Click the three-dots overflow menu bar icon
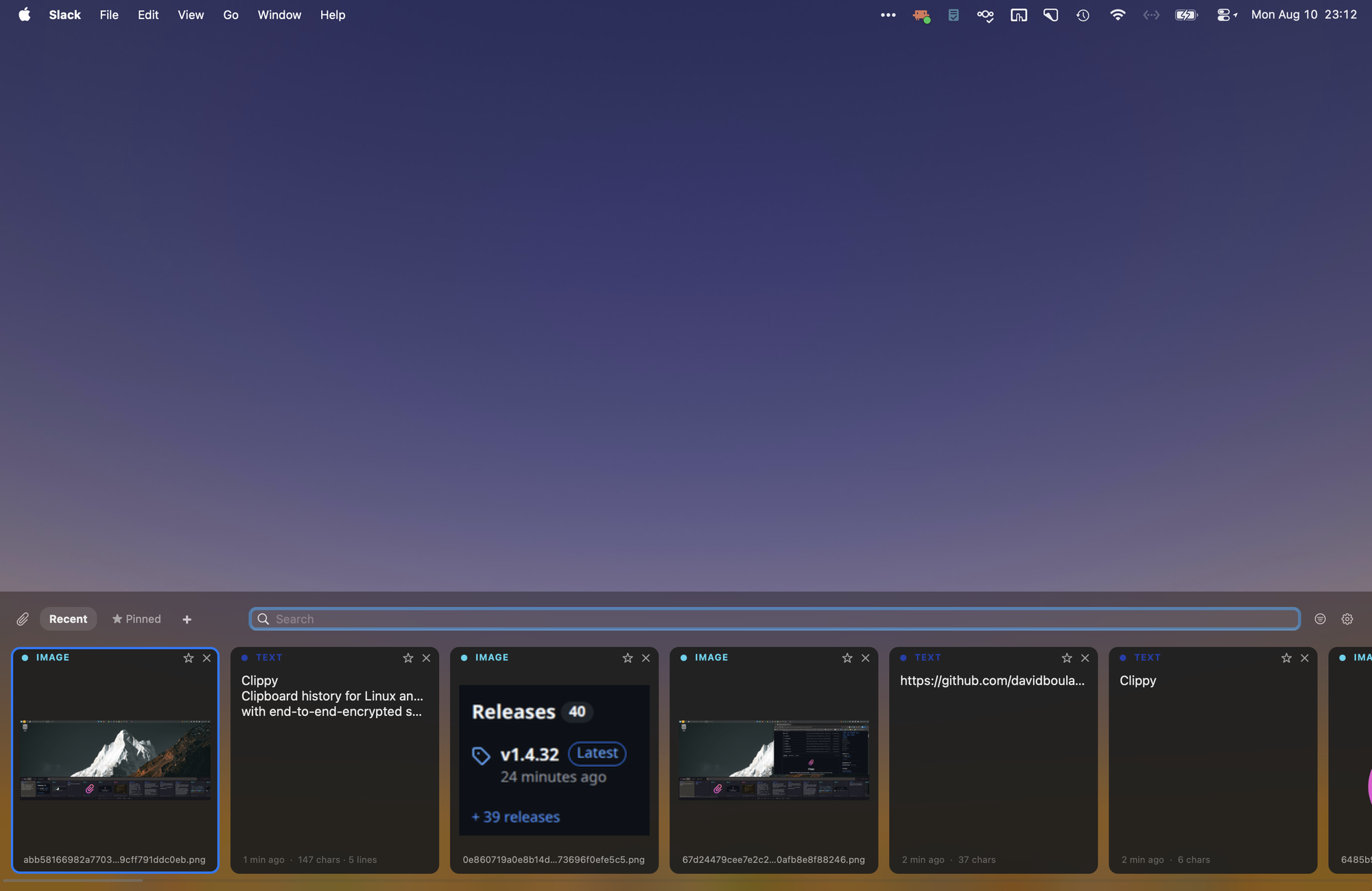 (888, 15)
